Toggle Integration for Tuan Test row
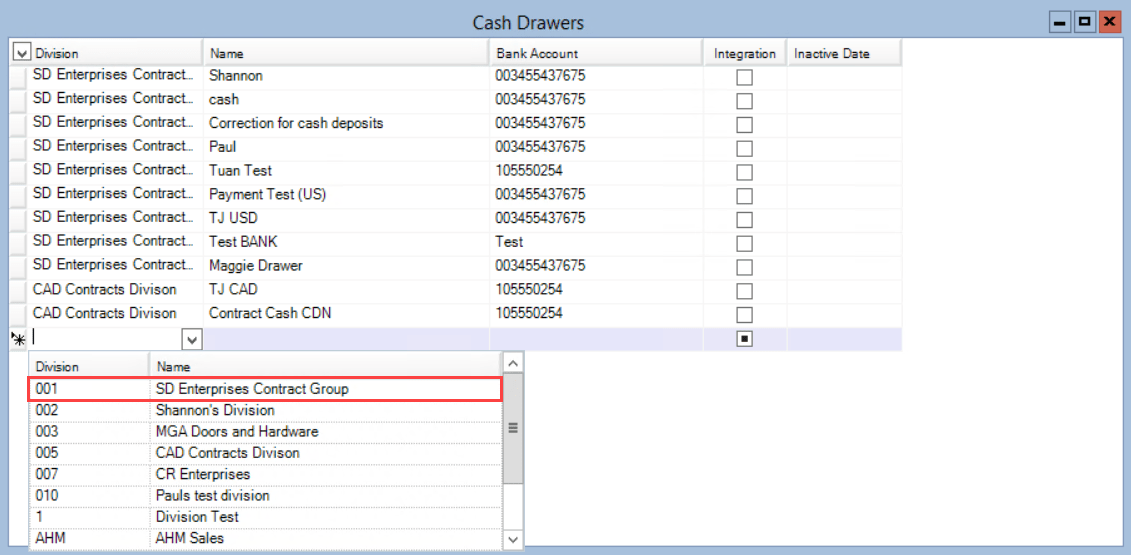 pyautogui.click(x=744, y=172)
